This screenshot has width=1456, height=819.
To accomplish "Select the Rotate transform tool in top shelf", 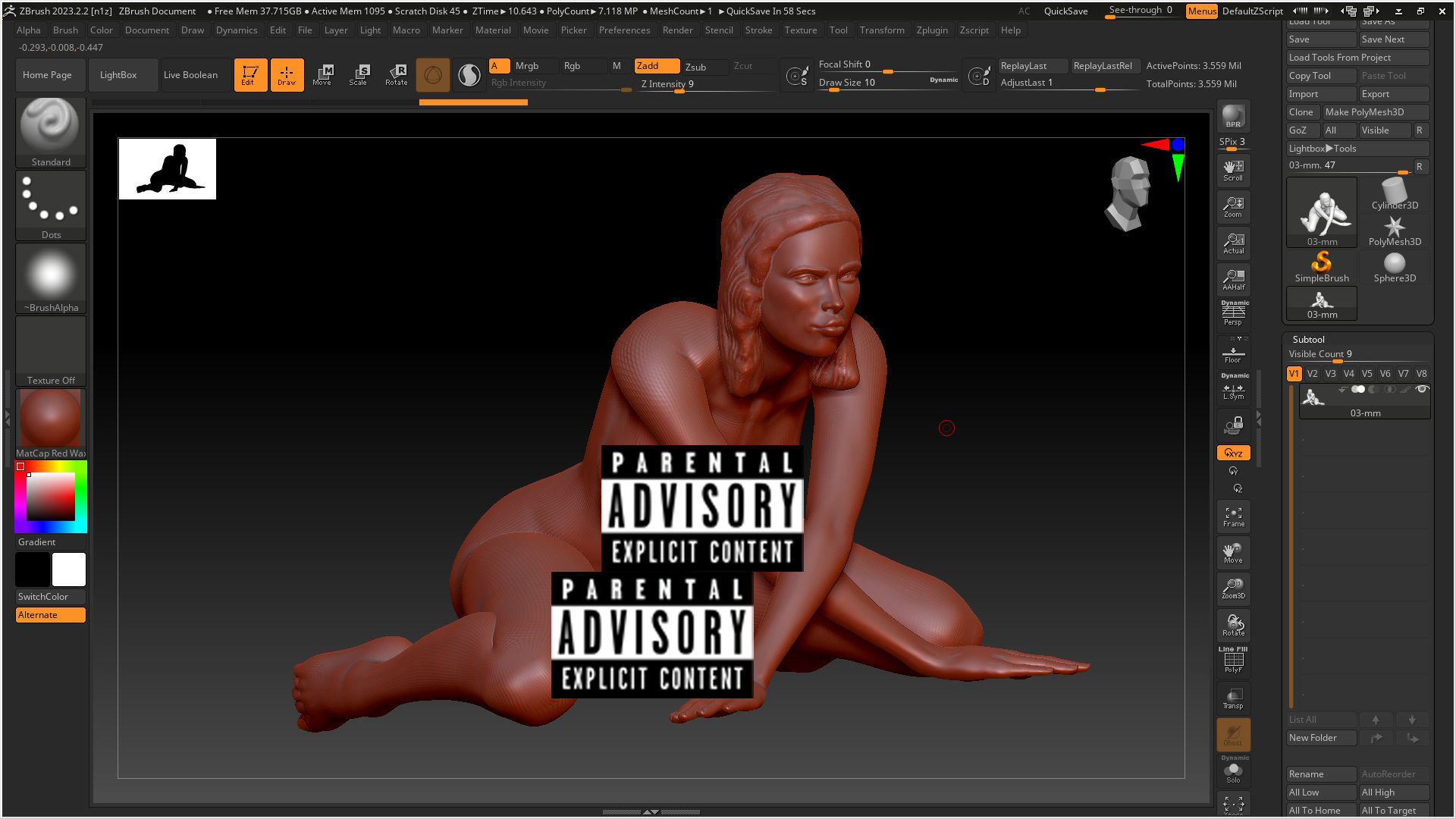I will tap(396, 74).
